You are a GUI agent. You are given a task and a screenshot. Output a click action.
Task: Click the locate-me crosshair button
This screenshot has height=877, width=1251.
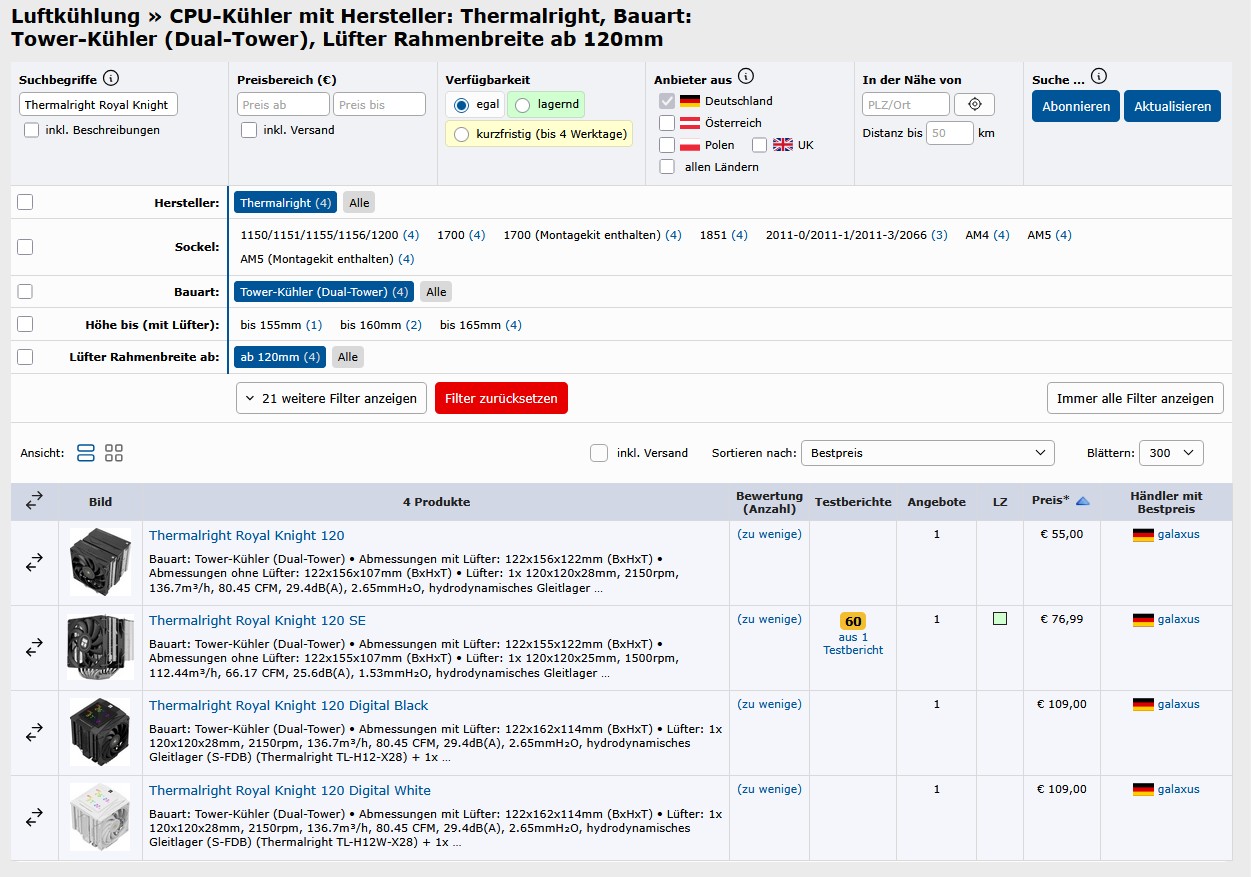click(975, 104)
